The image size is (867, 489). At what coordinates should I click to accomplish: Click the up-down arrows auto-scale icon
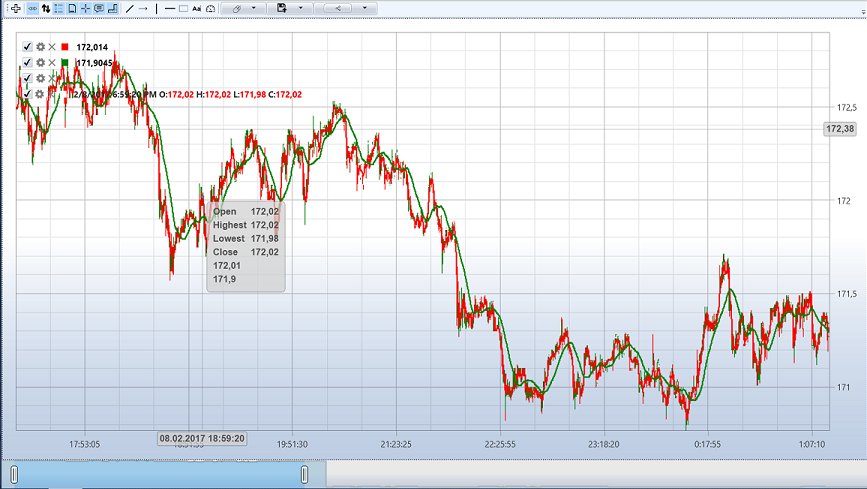pos(46,8)
